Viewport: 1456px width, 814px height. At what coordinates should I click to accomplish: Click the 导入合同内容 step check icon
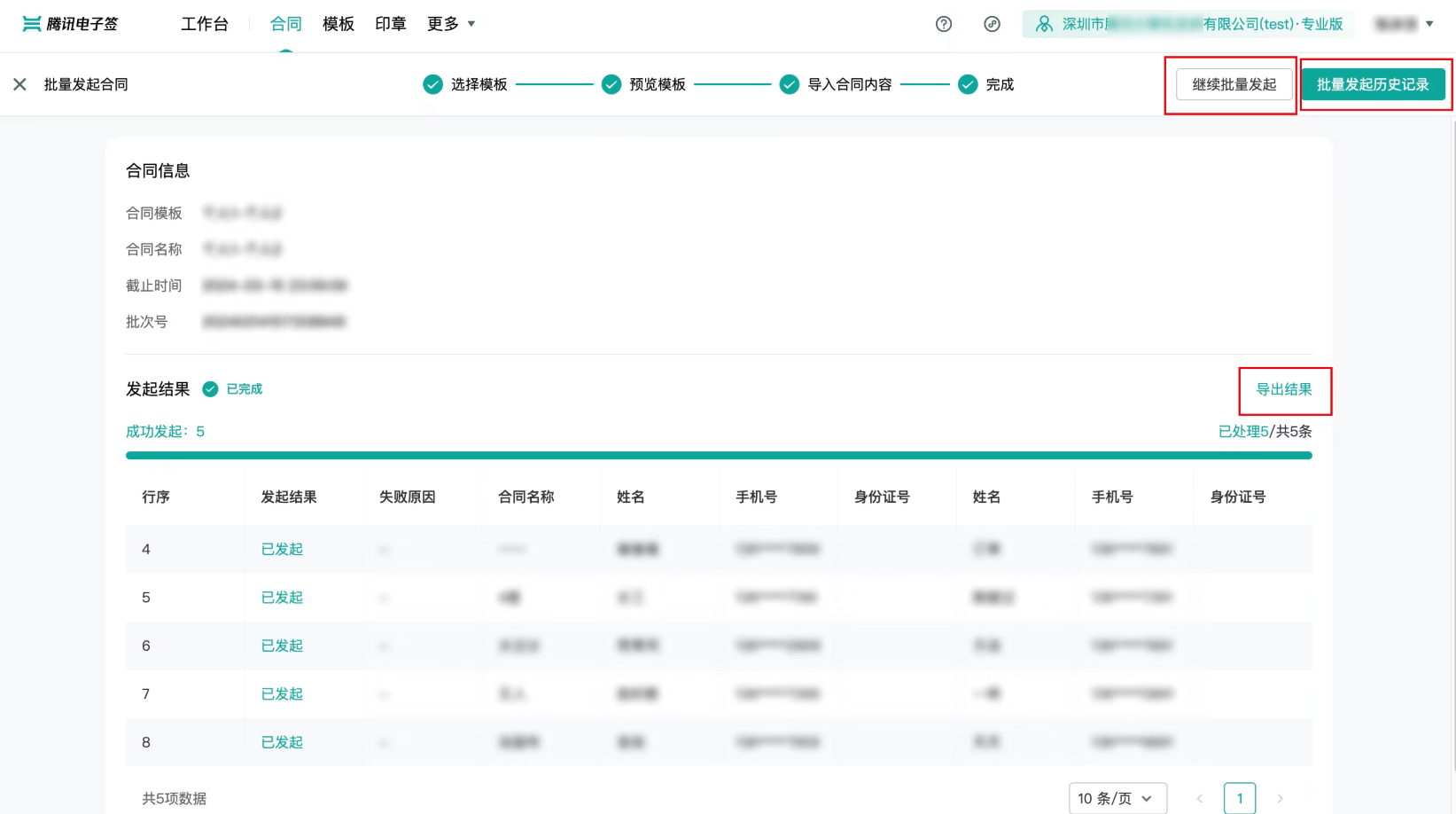pos(790,84)
